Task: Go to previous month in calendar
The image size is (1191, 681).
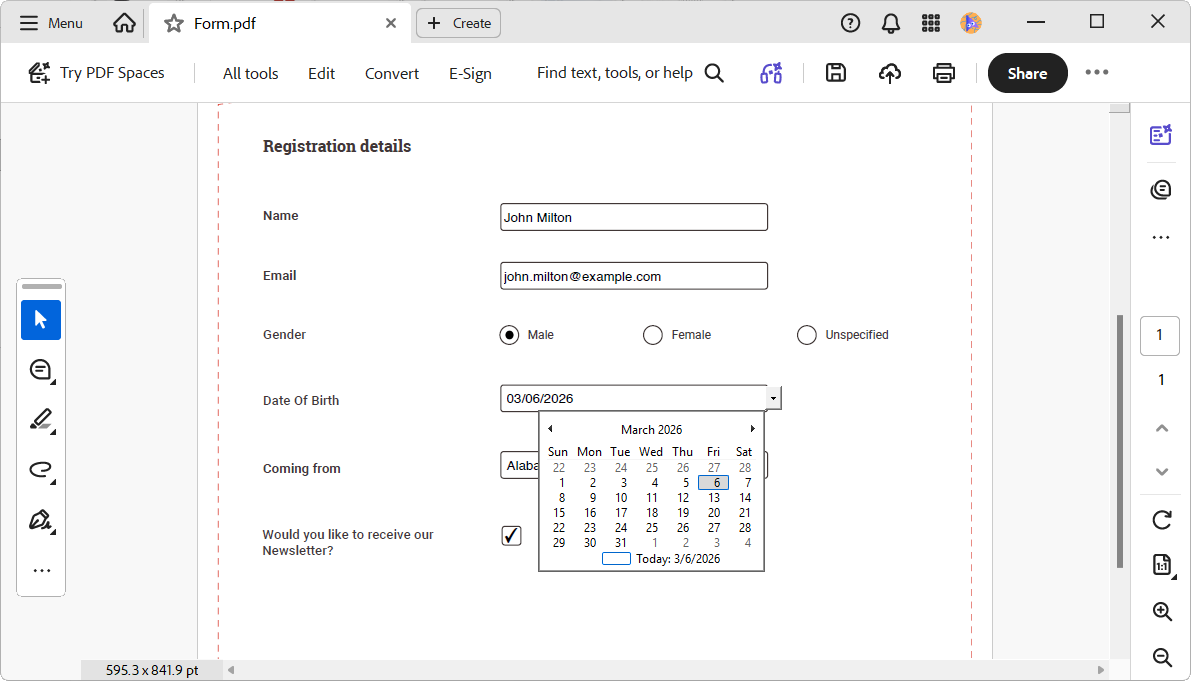Action: click(x=550, y=429)
